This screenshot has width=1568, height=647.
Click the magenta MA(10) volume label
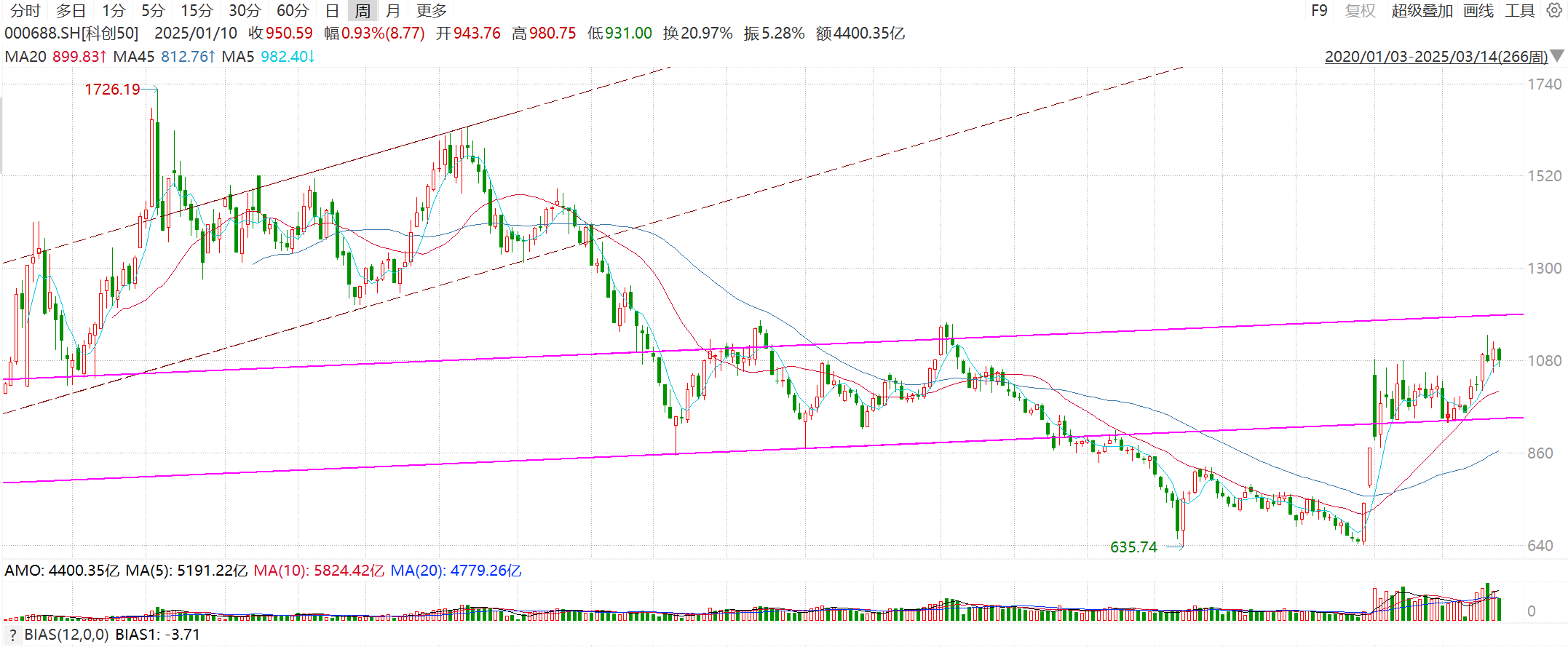click(318, 571)
